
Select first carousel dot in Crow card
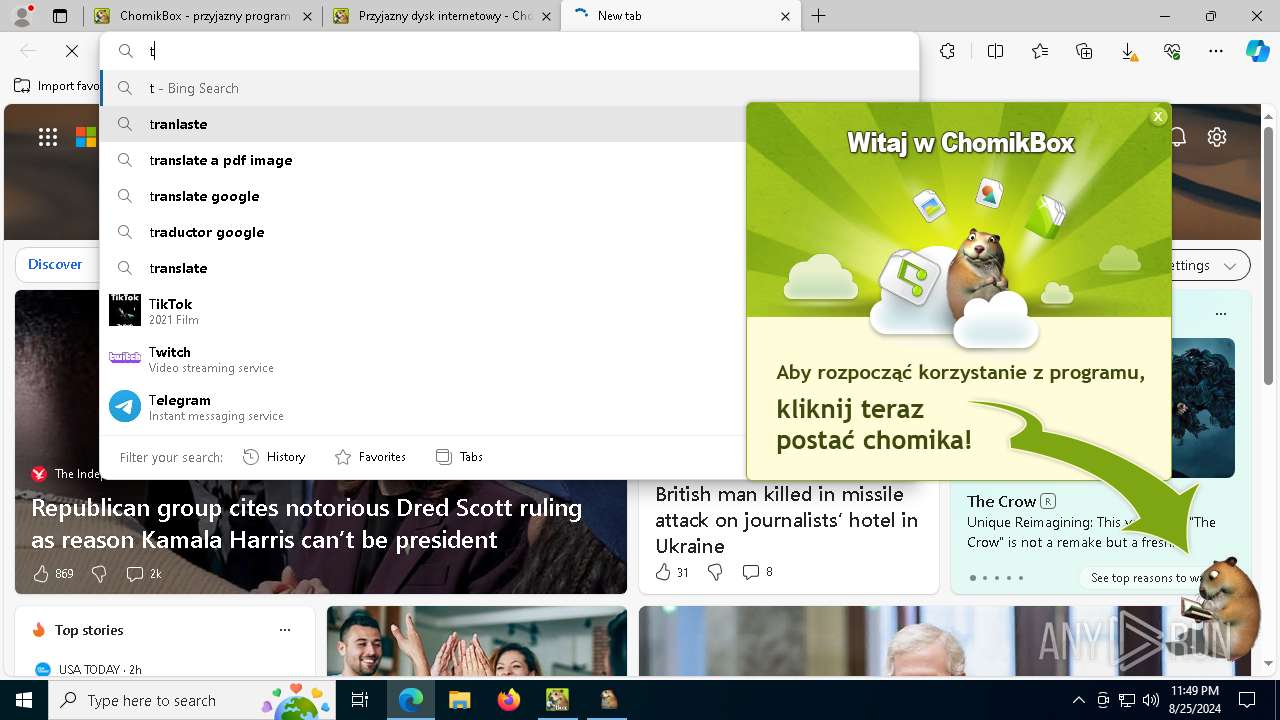tap(973, 578)
